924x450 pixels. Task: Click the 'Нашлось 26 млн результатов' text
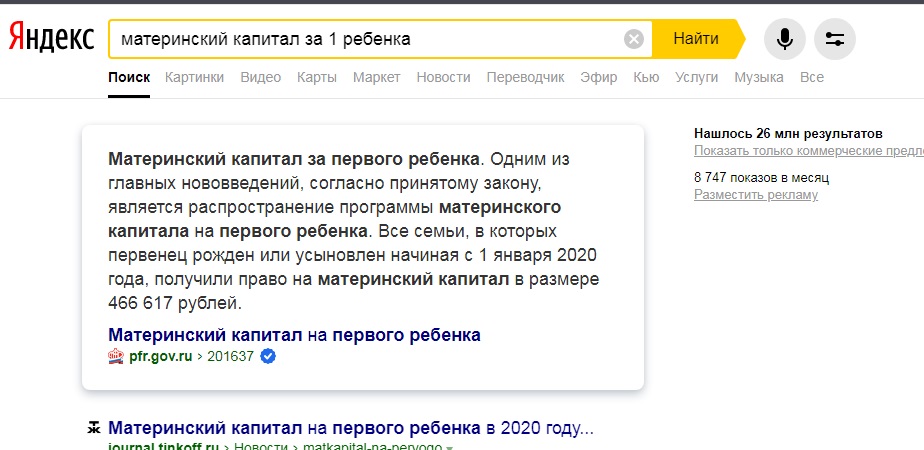pyautogui.click(x=788, y=133)
